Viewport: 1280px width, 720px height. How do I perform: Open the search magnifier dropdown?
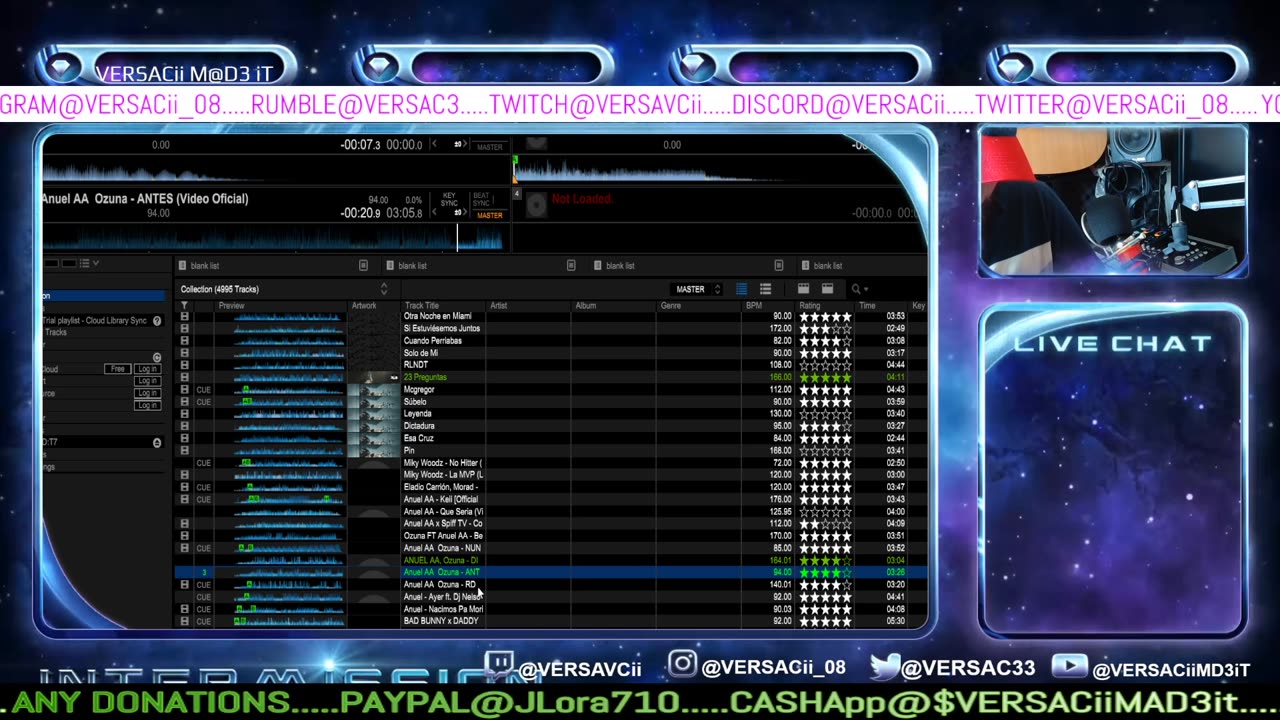coord(858,289)
